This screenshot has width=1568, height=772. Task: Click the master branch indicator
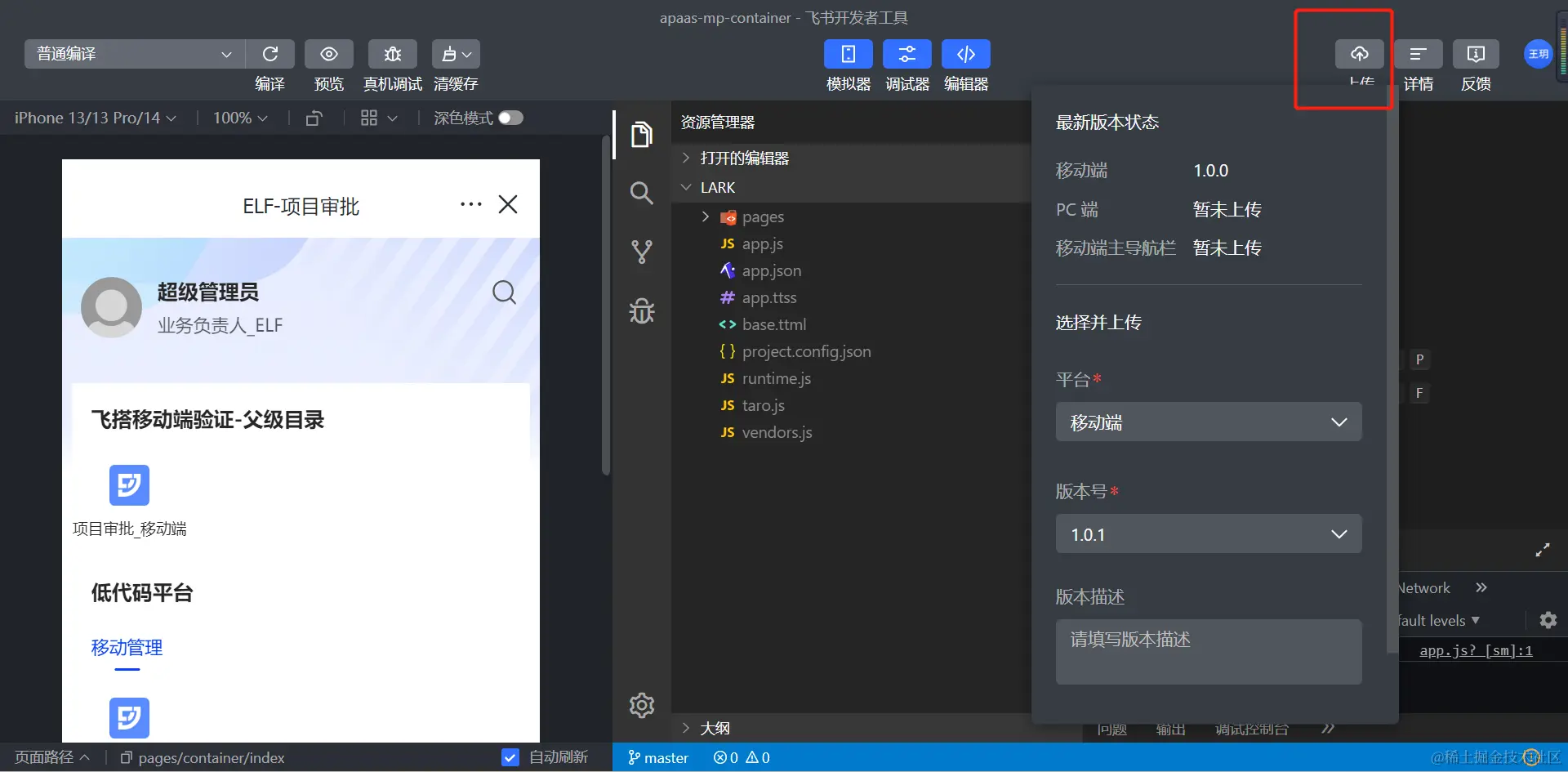658,758
